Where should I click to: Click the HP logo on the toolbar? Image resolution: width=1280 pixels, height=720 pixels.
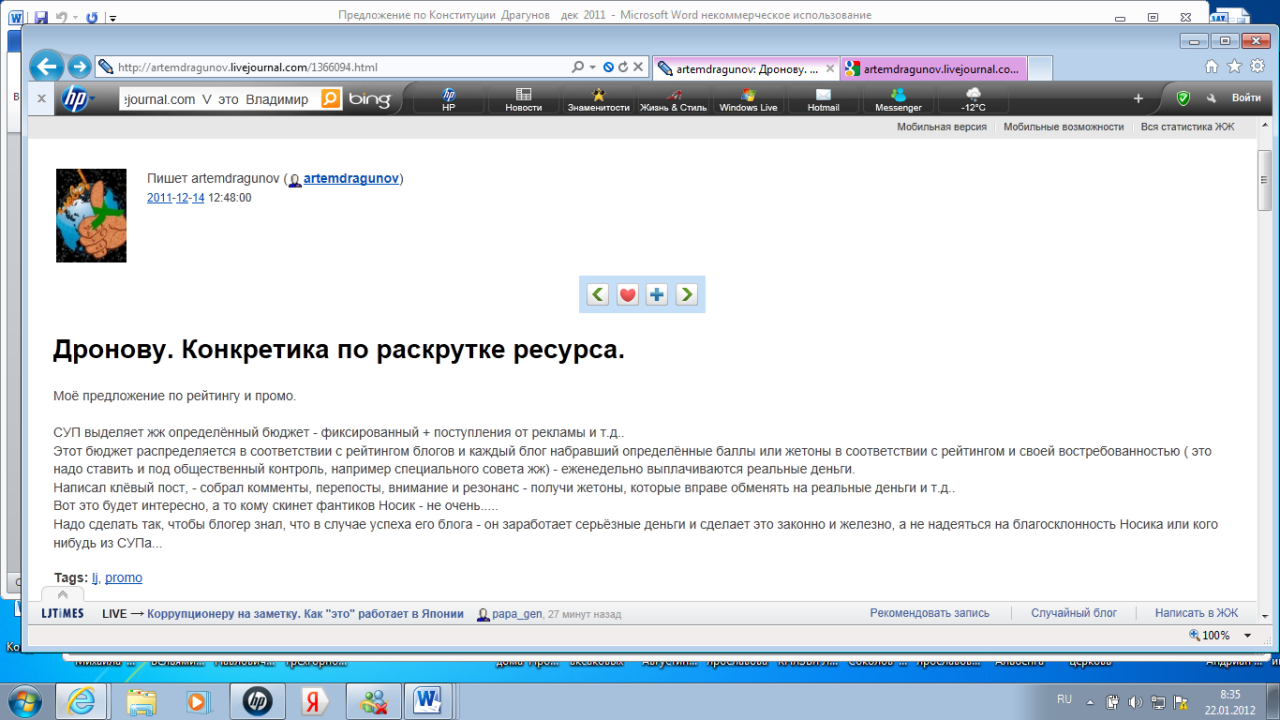pyautogui.click(x=74, y=98)
